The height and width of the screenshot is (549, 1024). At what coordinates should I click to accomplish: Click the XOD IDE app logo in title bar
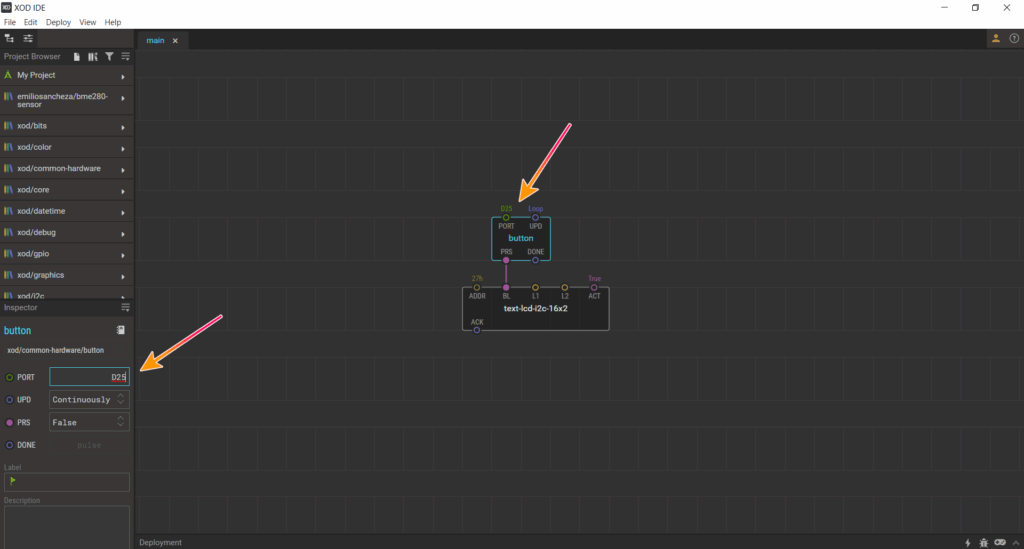(7, 7)
